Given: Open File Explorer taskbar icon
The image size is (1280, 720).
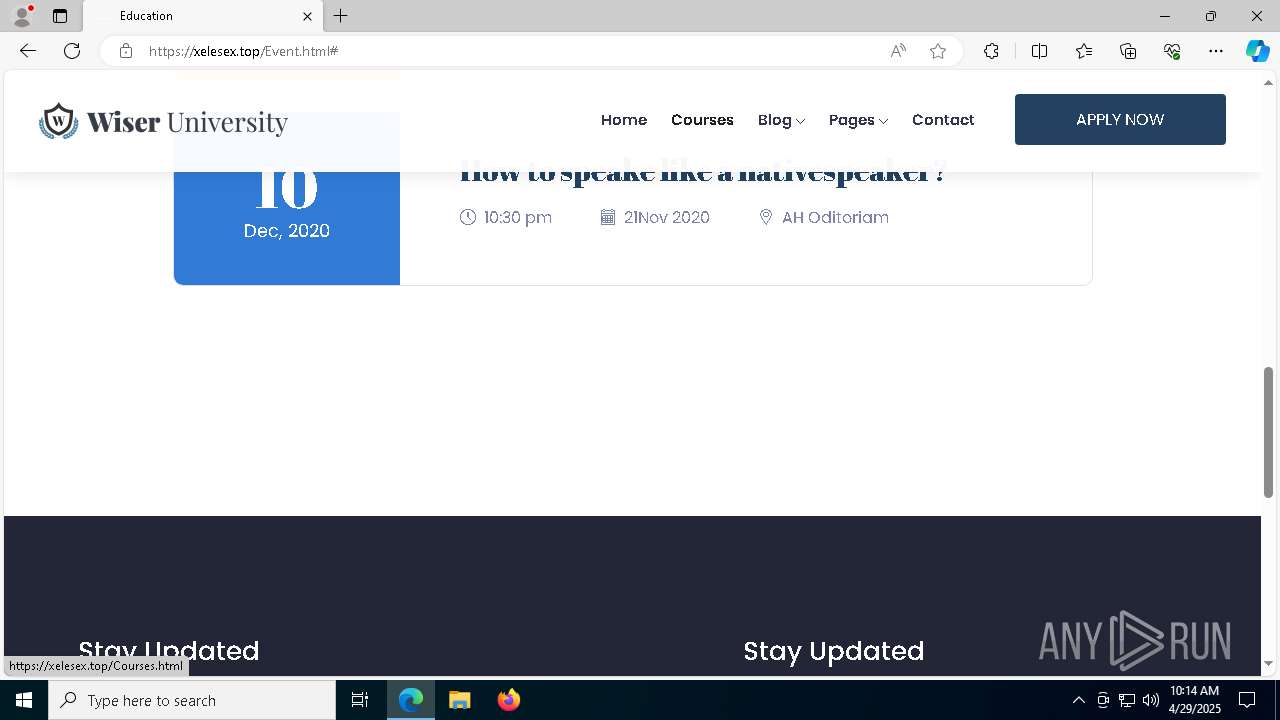Looking at the screenshot, I should click(x=460, y=700).
